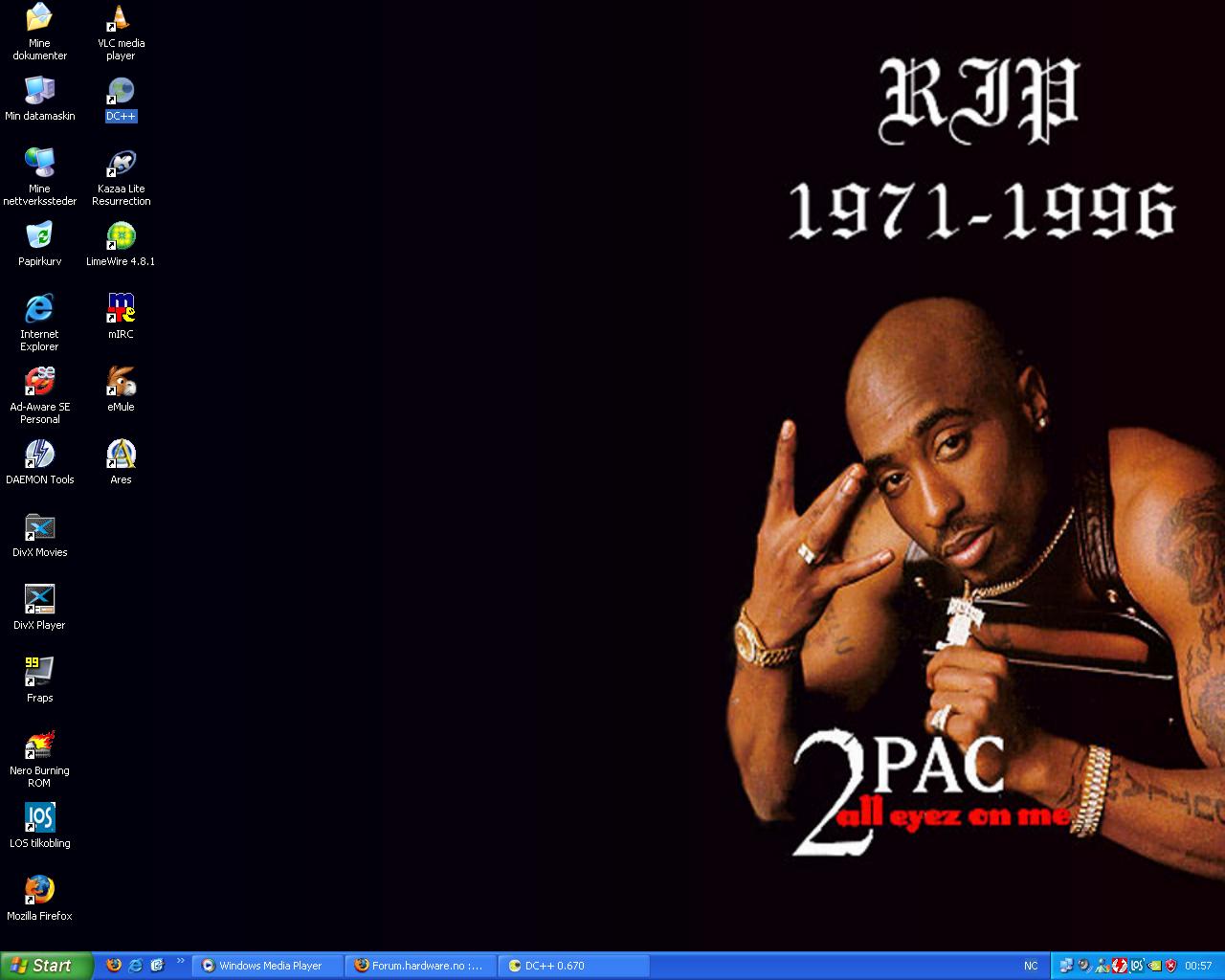Open the red security shield tray icon
The width and height of the screenshot is (1225, 980).
point(1170,966)
